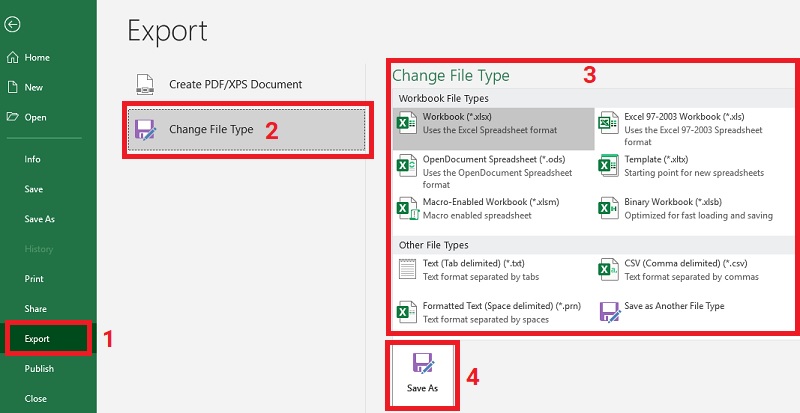Click 'Formatted Text (Space delimited) (*.prn)' text
The width and height of the screenshot is (800, 413).
pos(502,306)
